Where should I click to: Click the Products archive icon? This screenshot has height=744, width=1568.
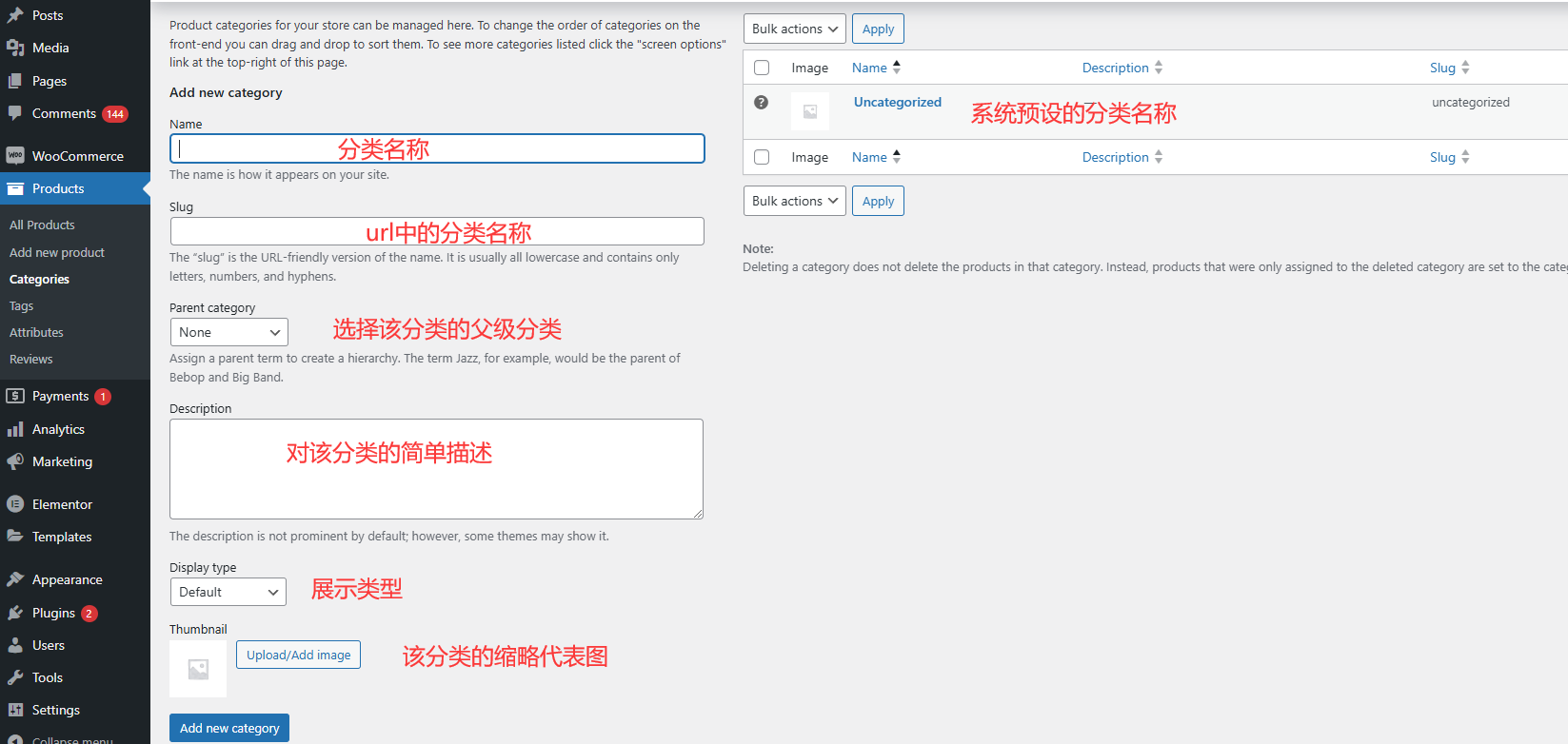pyautogui.click(x=15, y=188)
